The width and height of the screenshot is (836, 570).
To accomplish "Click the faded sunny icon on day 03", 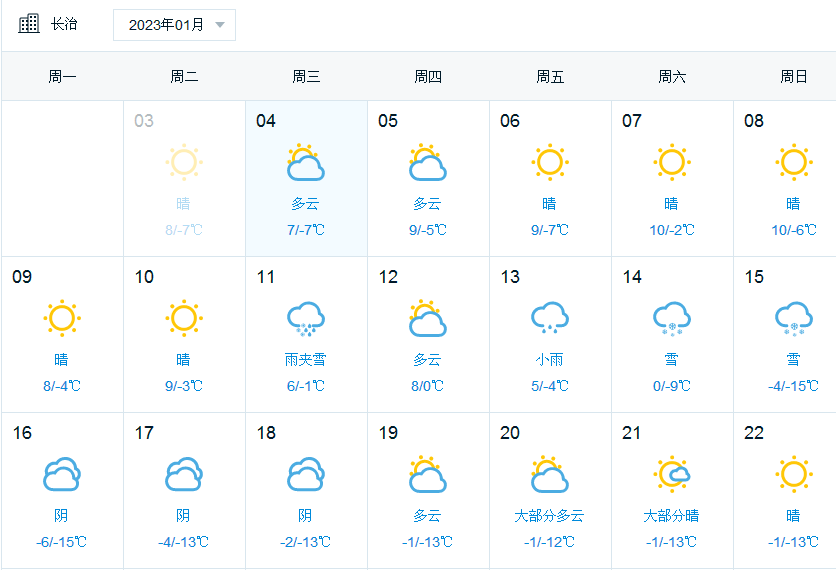I will point(184,162).
